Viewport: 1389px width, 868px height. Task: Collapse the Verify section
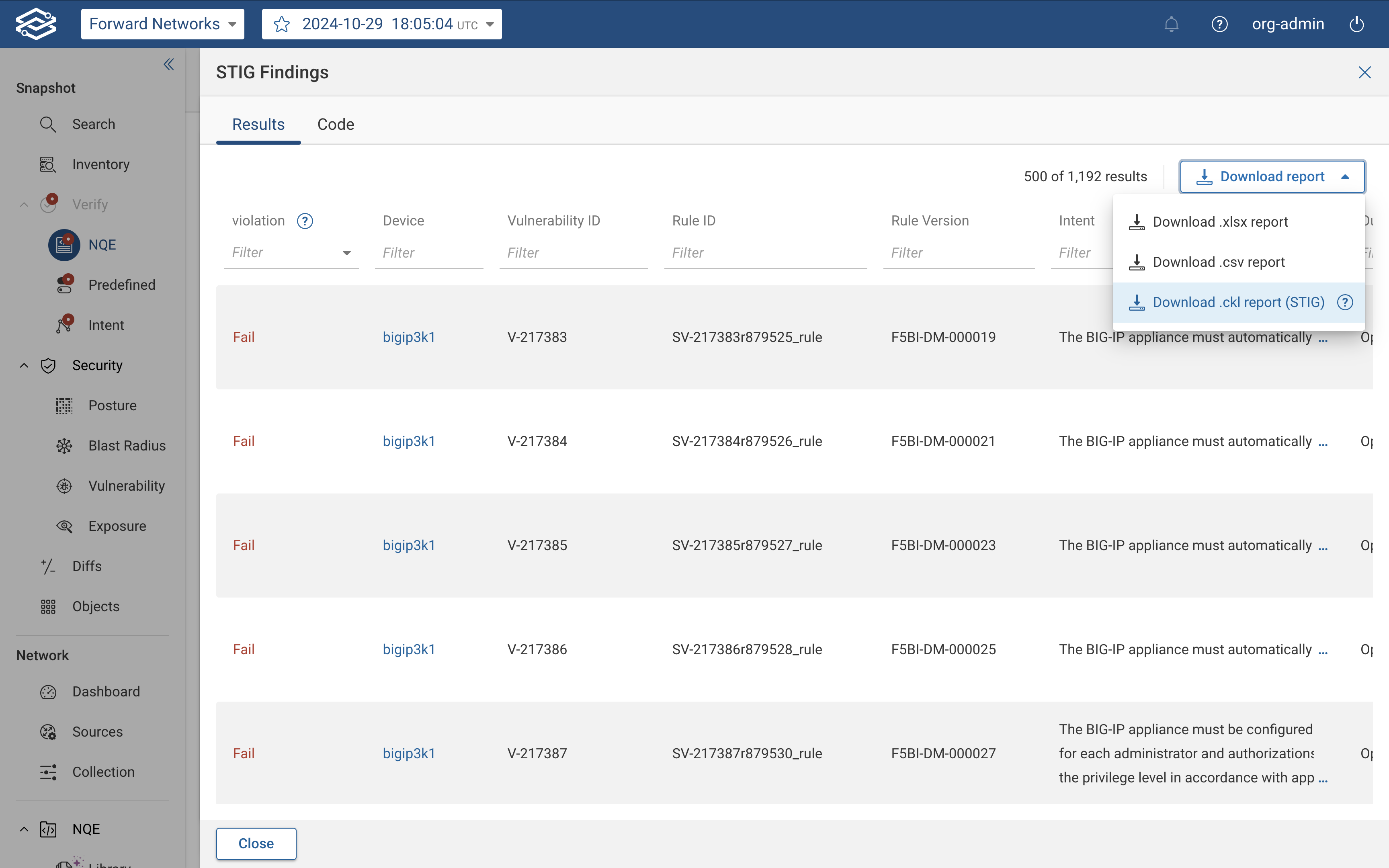click(x=24, y=205)
